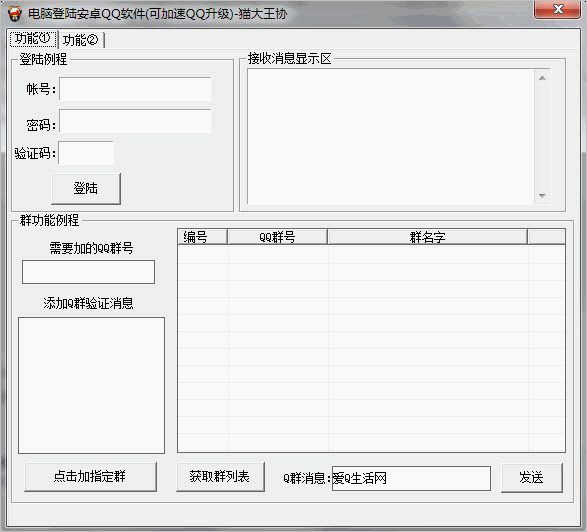Click the 登陆 button
Image resolution: width=587 pixels, height=532 pixels.
86,188
